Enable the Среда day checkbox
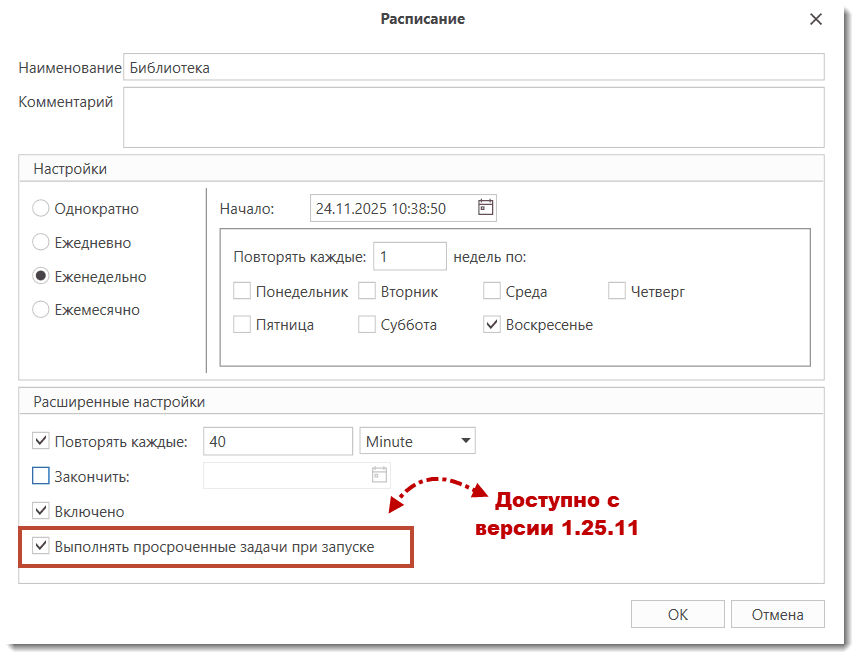The height and width of the screenshot is (659, 859). coord(492,292)
